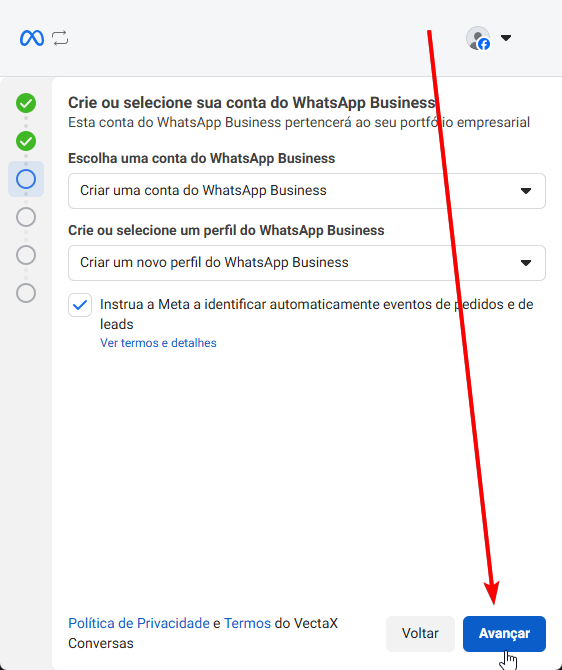Open the Criar uma conta do WhatsApp Business dropdown
The image size is (562, 670).
point(307,191)
